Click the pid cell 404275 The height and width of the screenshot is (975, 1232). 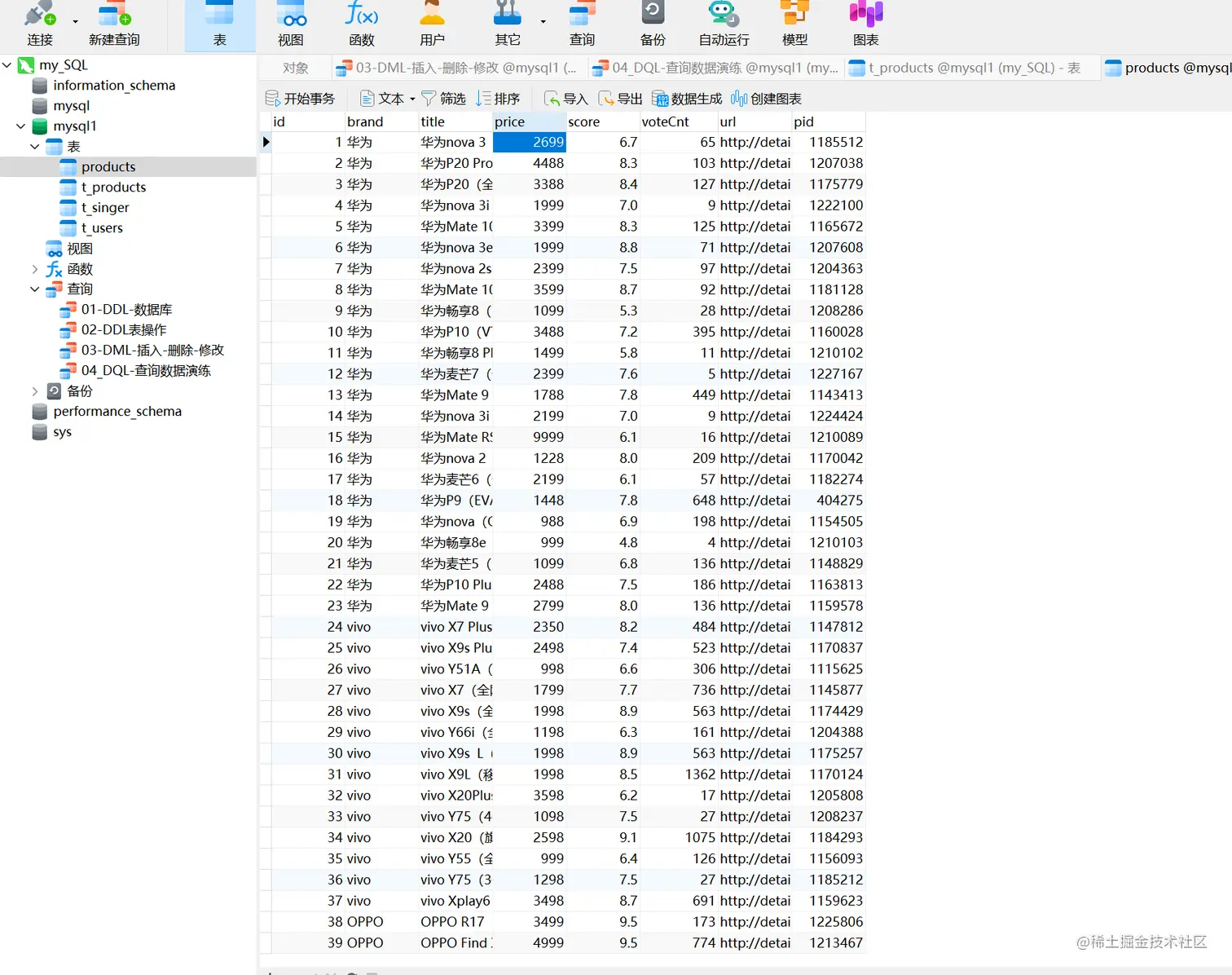pos(829,501)
